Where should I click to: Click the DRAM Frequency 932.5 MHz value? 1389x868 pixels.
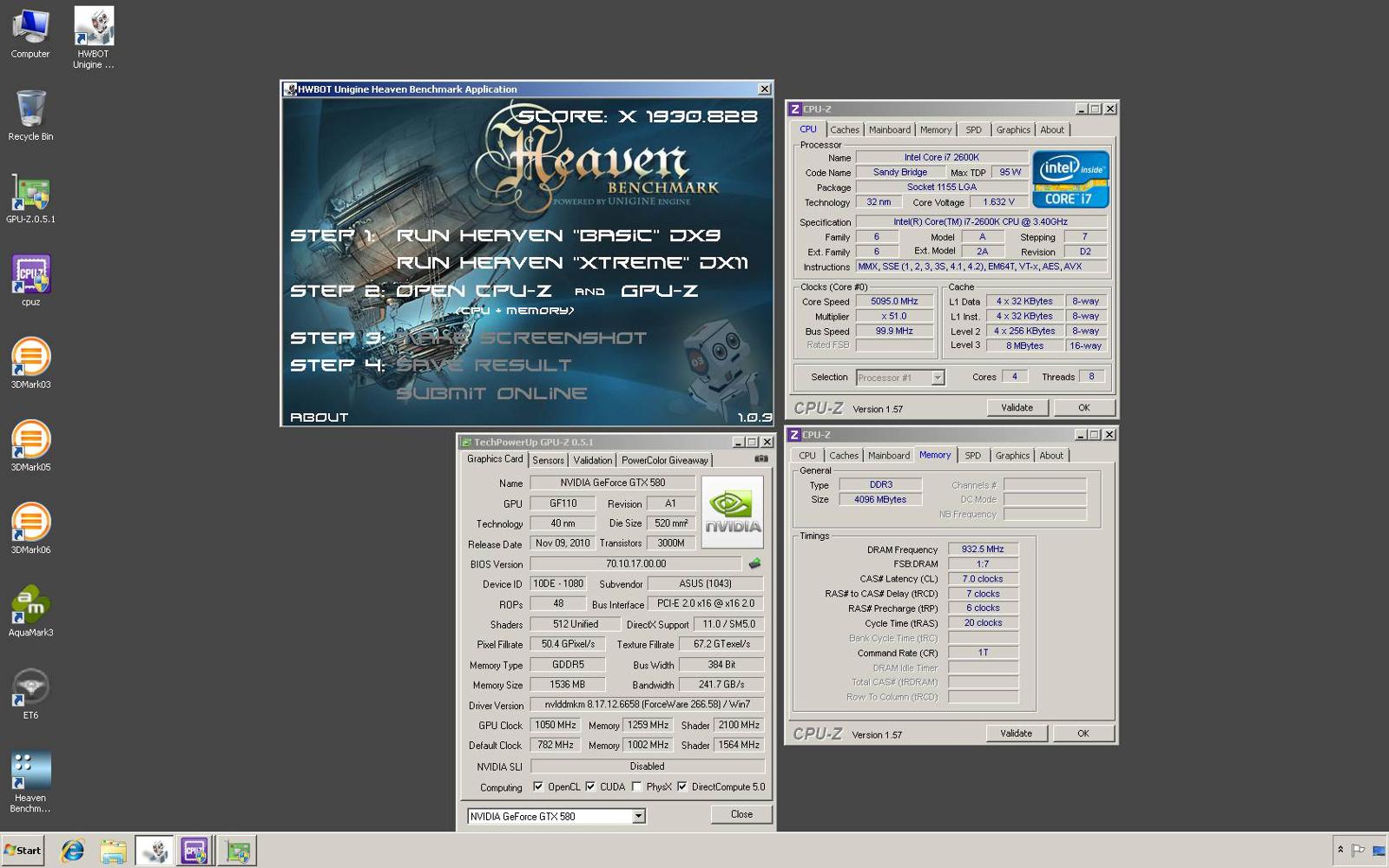tap(983, 549)
